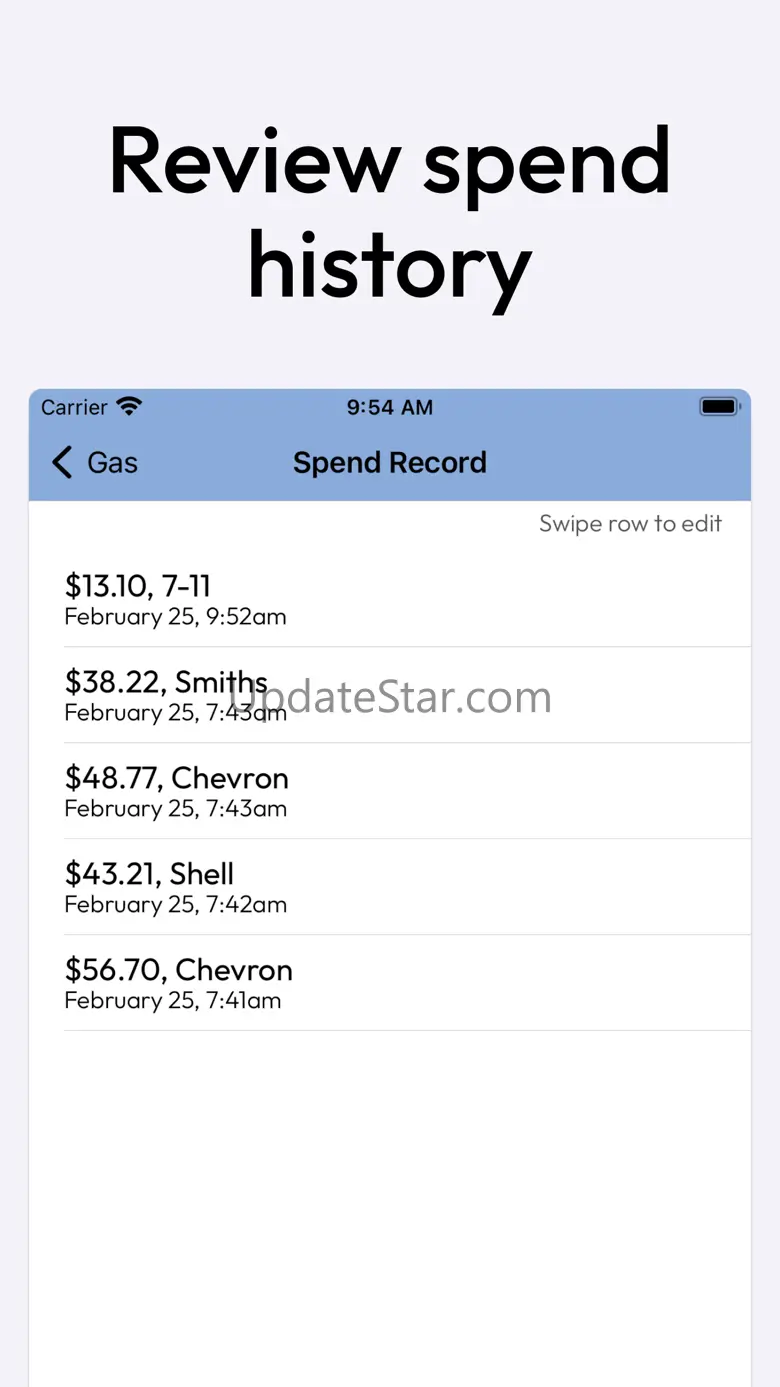Tap the February 25, 7:41am timestamp
The height and width of the screenshot is (1387, 780).
(172, 1001)
